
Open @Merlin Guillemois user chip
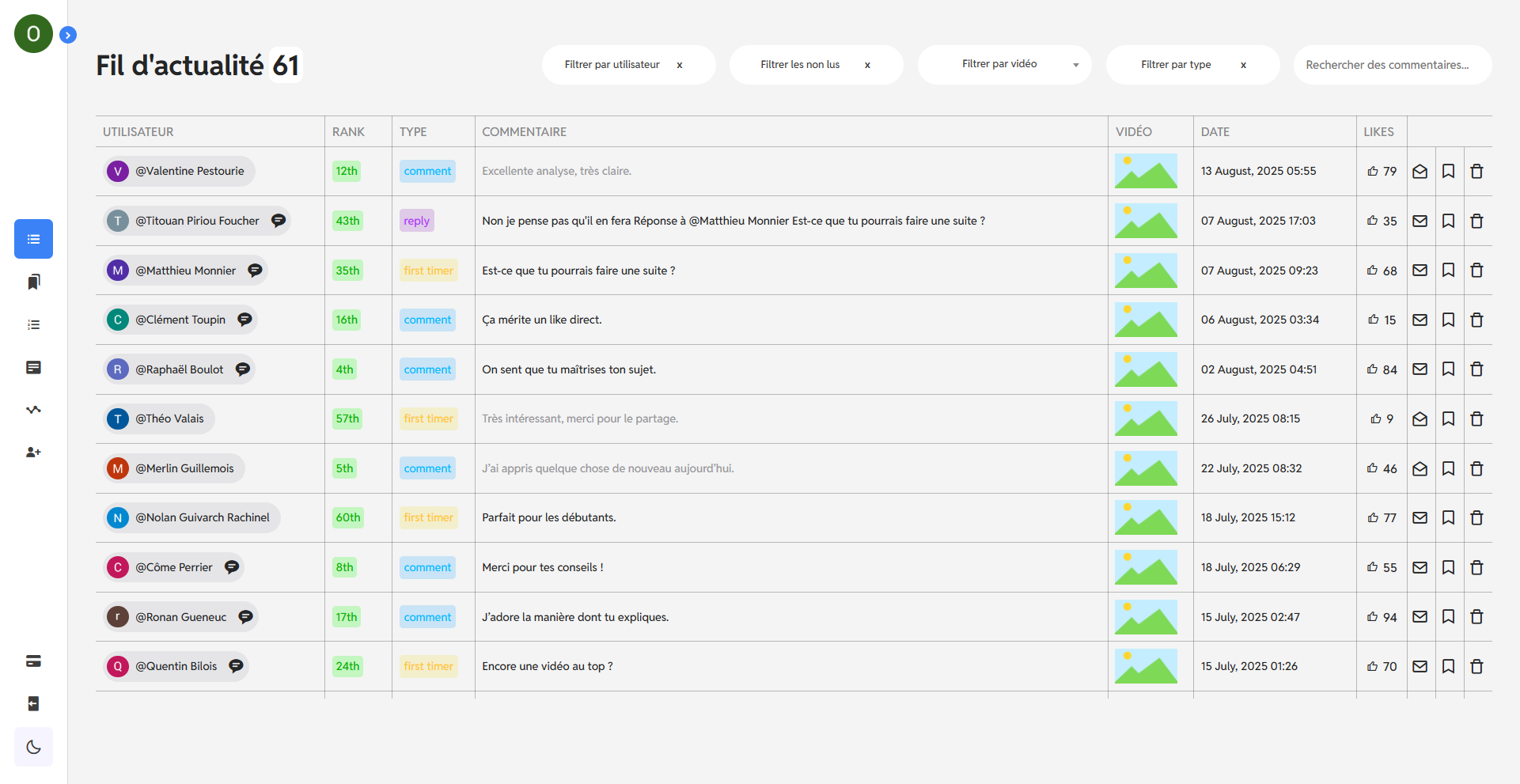(174, 468)
